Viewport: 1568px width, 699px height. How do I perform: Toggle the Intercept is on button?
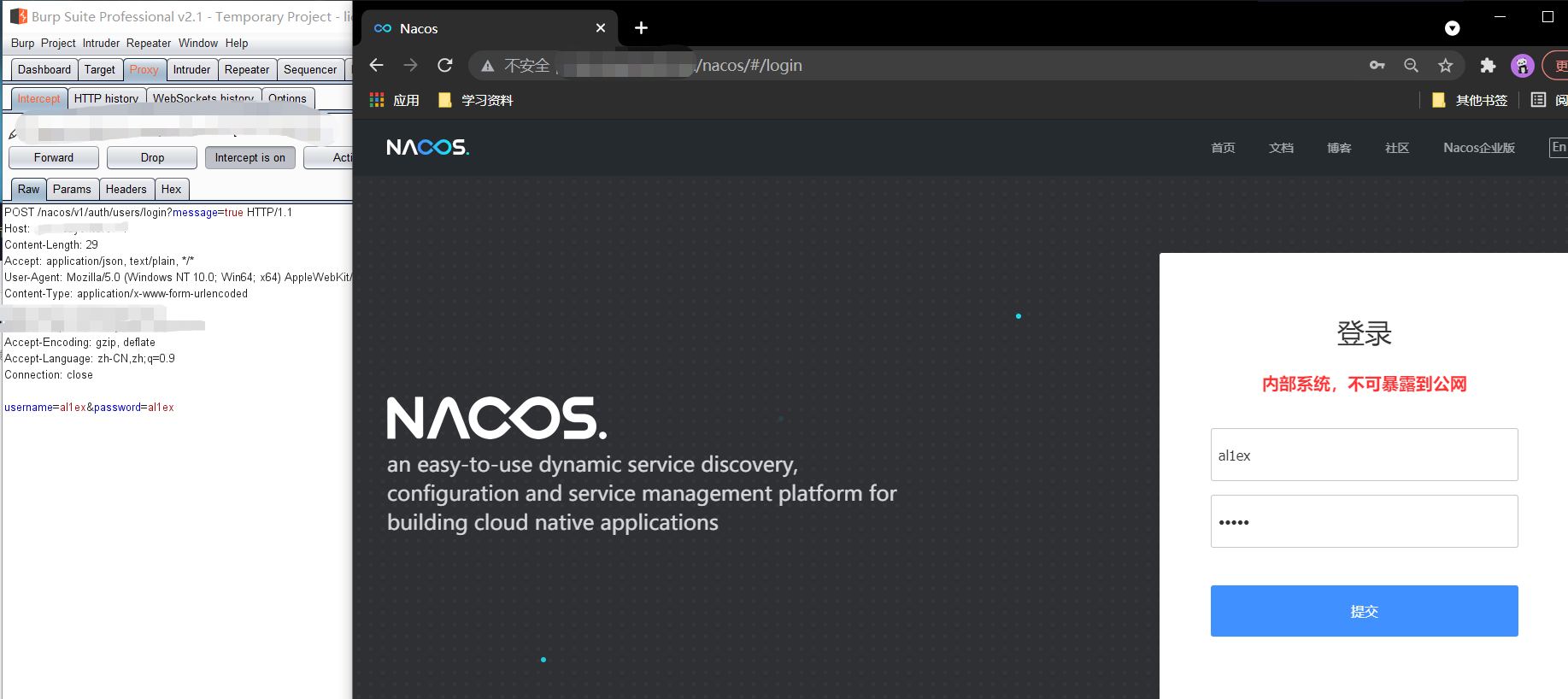[x=250, y=157]
